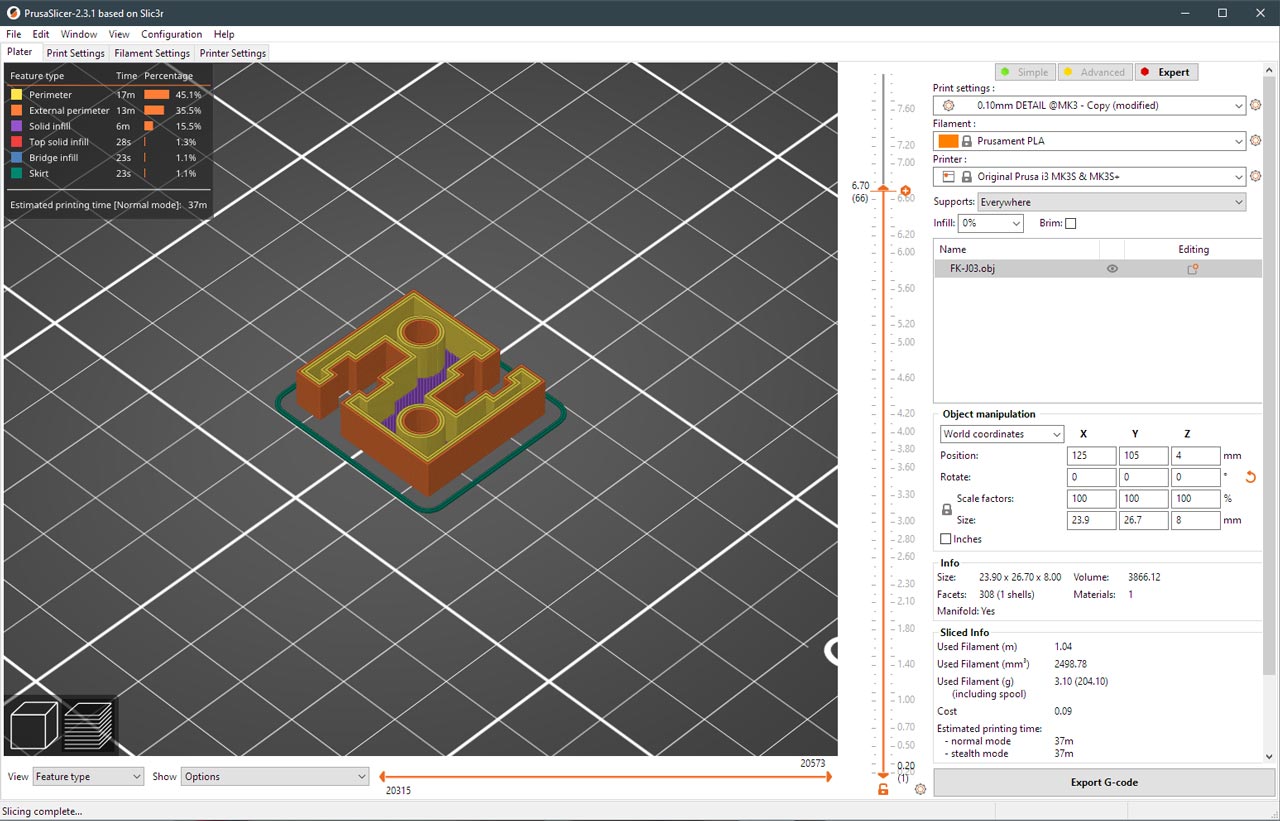Screen dimensions: 1280x821
Task: Click vertical layer slider upper thumb
Action: pos(883,190)
